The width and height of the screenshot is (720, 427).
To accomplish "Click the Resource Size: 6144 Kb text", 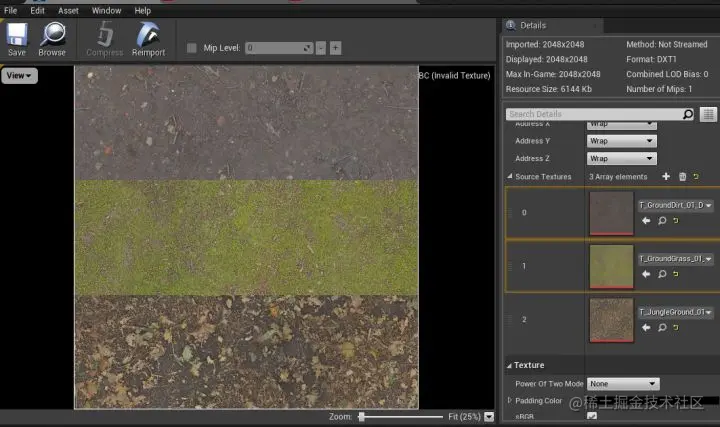I will click(549, 89).
